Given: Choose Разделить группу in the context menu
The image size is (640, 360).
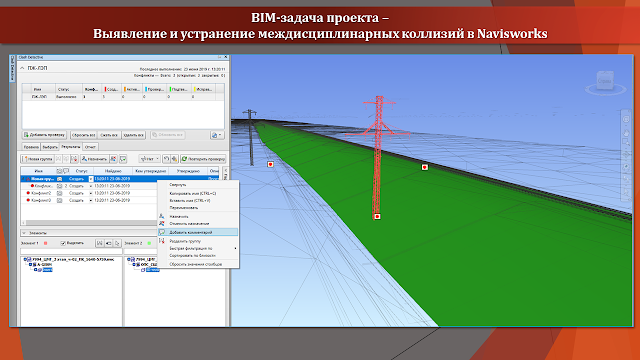Looking at the screenshot, I should coord(198,241).
